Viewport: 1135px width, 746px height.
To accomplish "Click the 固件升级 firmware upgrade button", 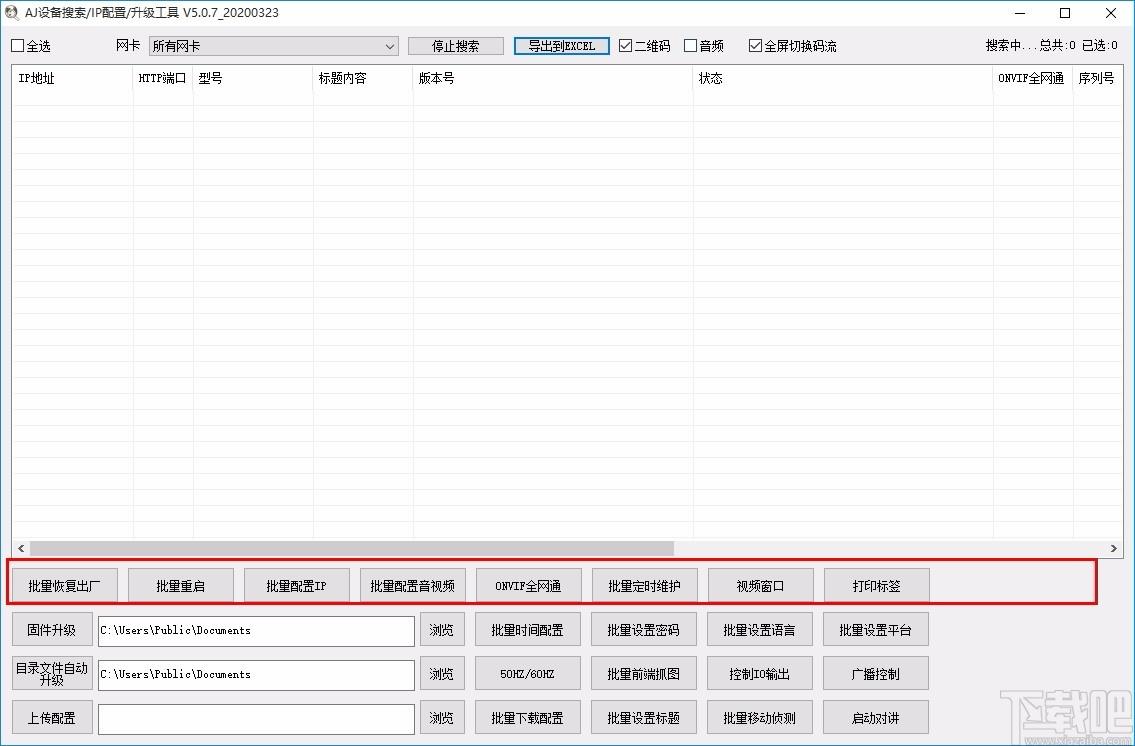I will point(52,630).
